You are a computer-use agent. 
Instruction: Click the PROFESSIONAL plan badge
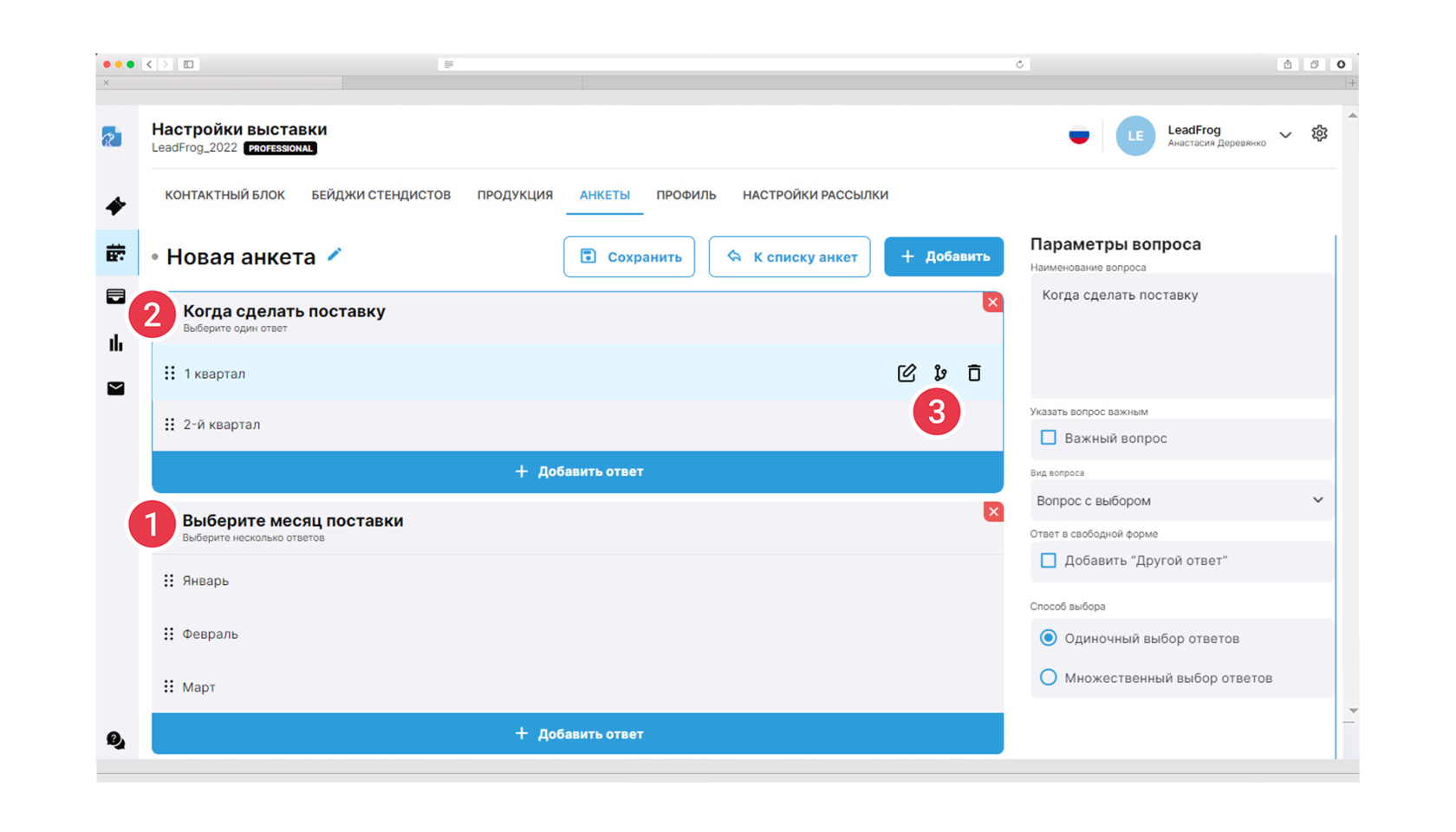[280, 148]
